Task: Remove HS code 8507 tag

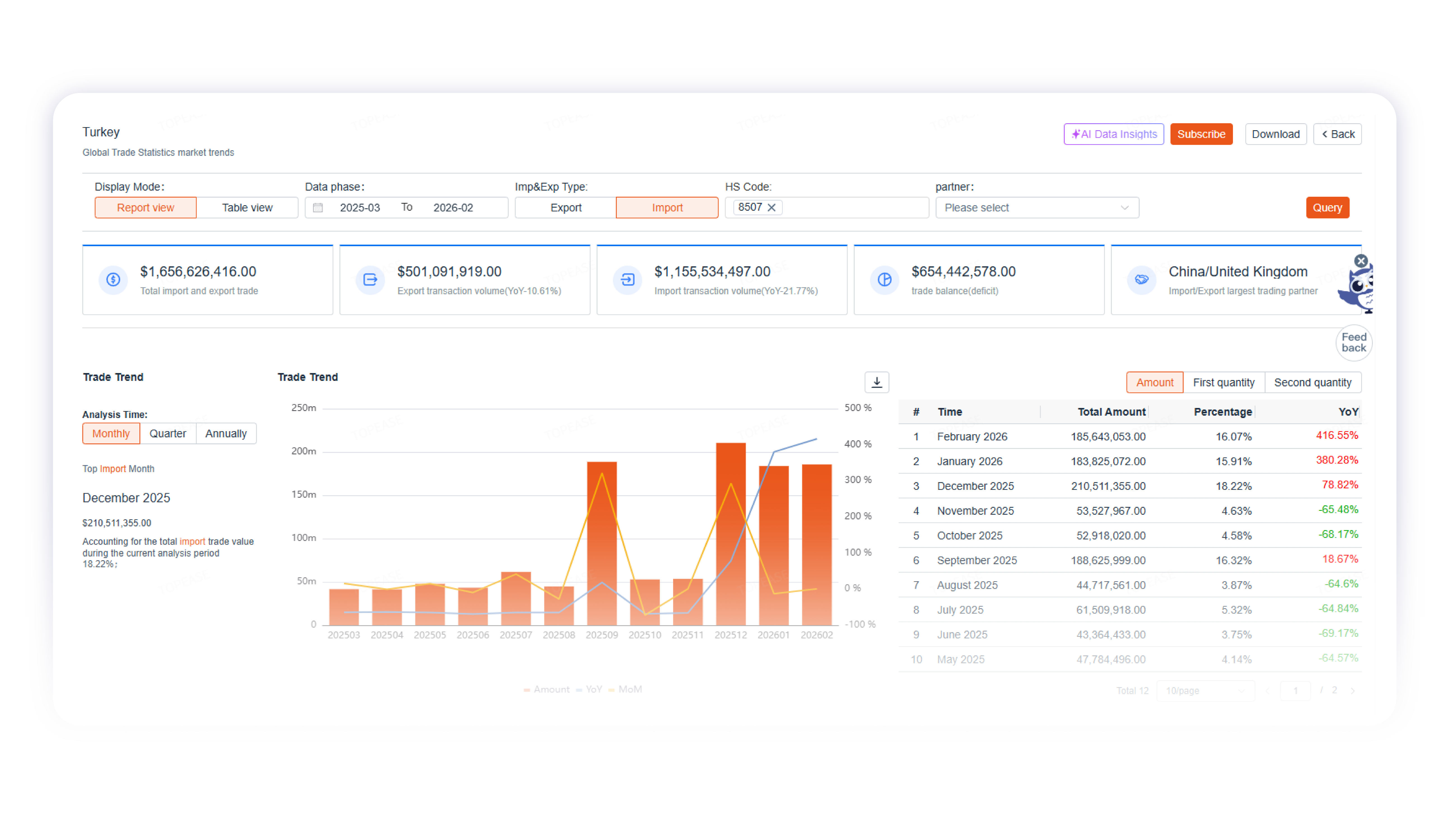Action: (x=771, y=207)
